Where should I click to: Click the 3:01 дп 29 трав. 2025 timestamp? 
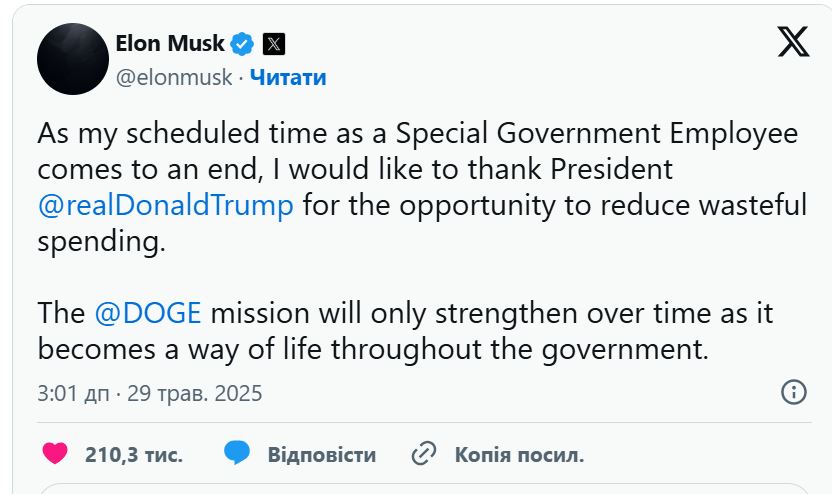tap(150, 393)
